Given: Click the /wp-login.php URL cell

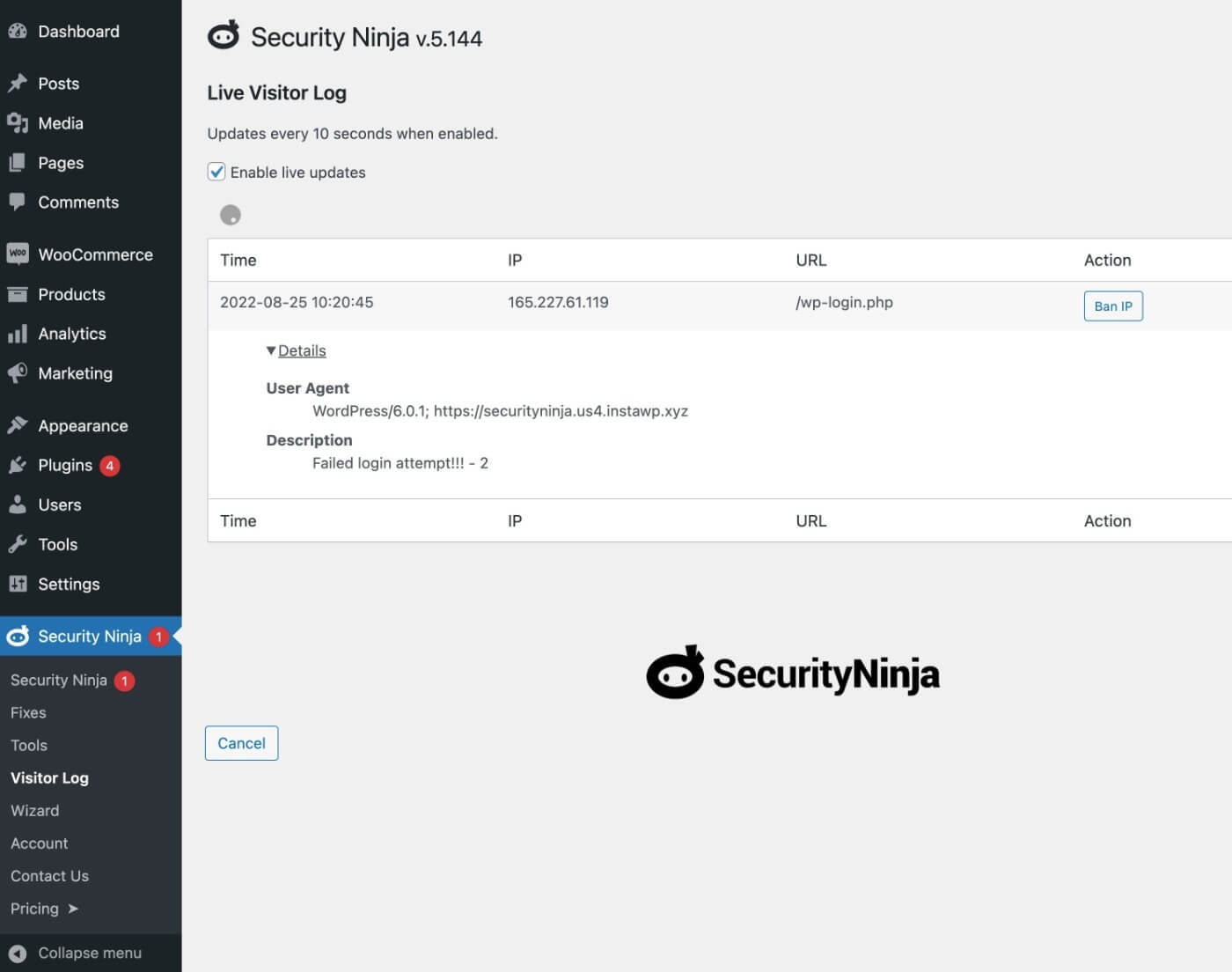Looking at the screenshot, I should pos(844,302).
